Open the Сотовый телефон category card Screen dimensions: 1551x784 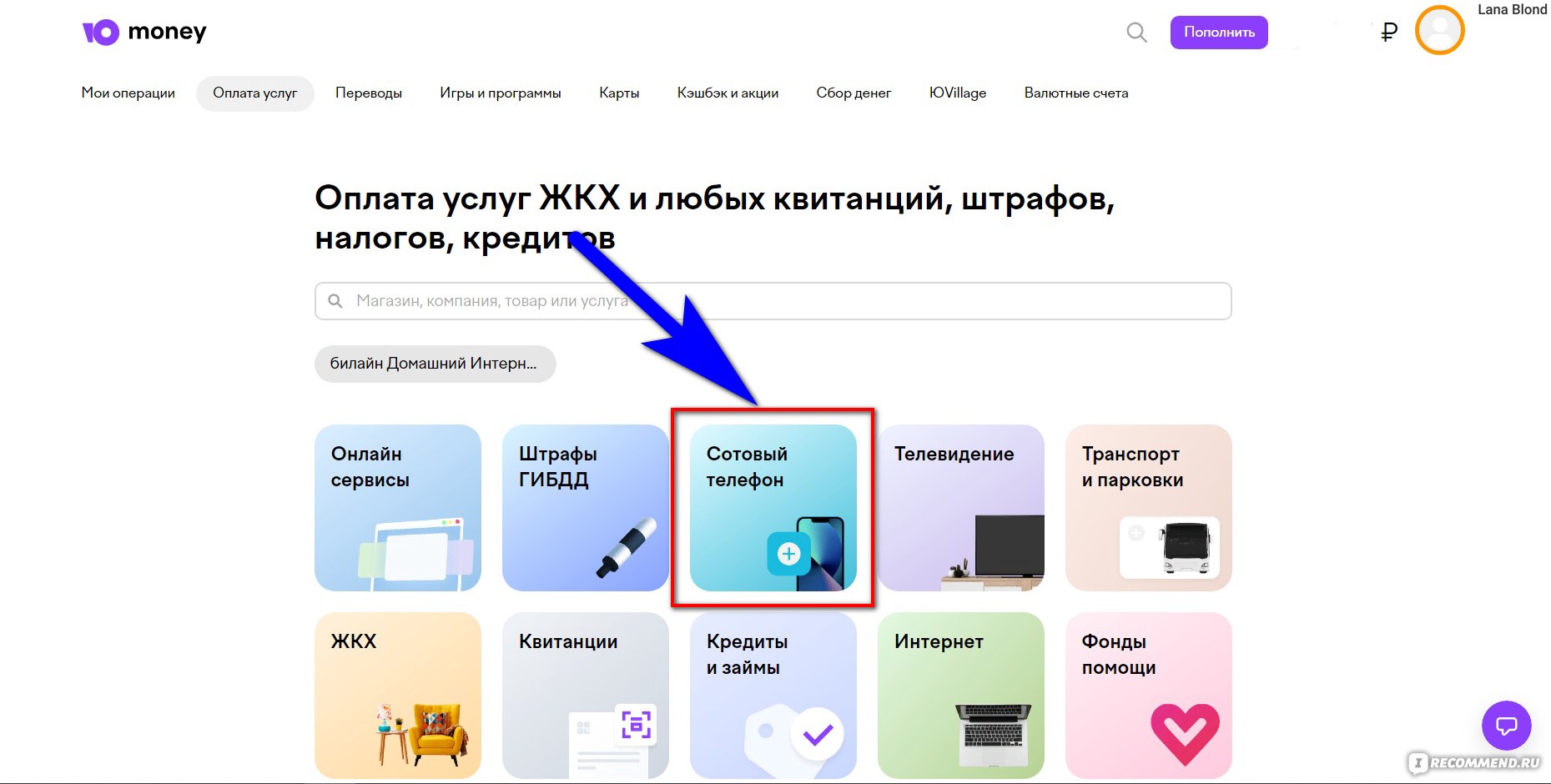coord(773,508)
